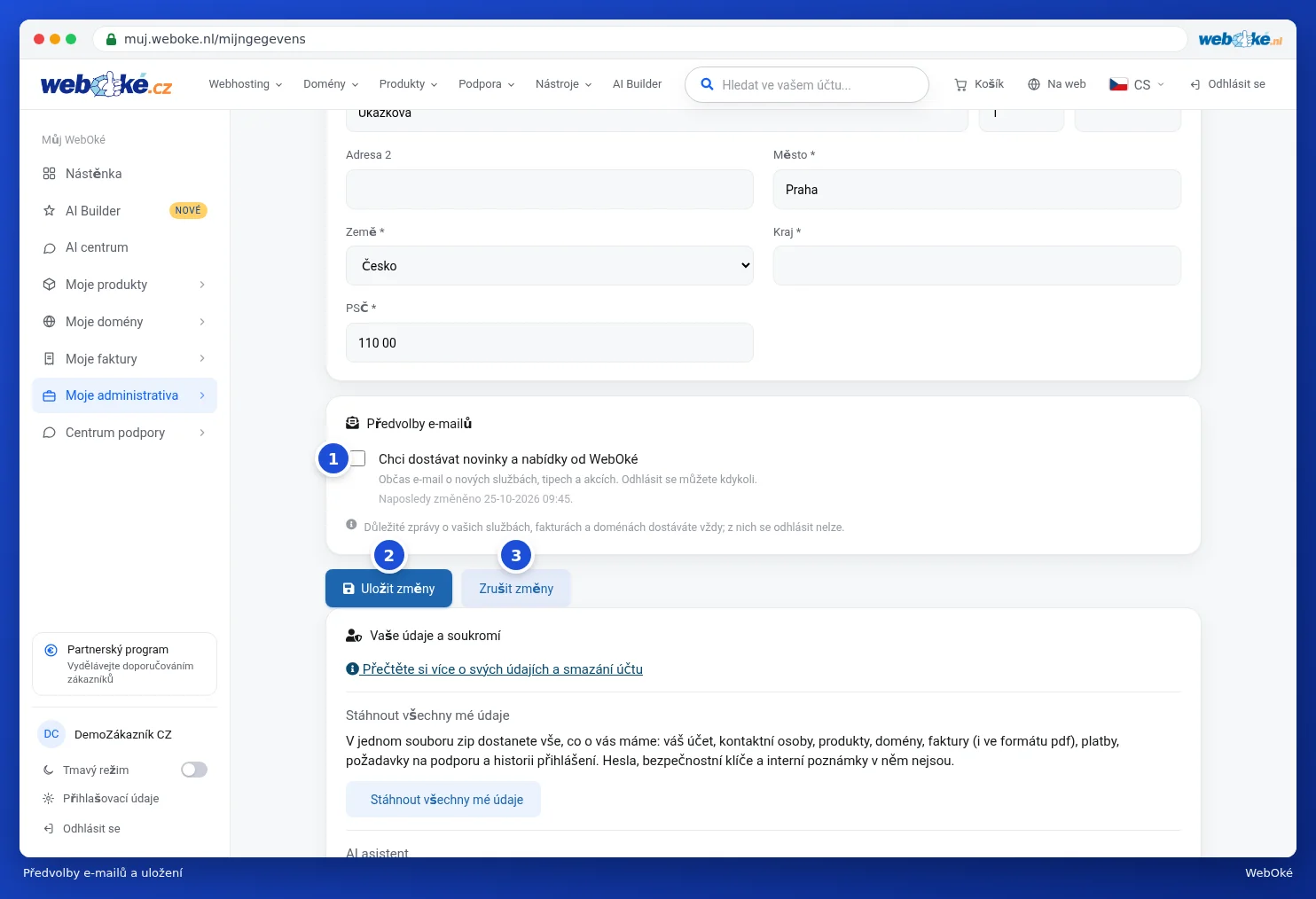Expand the Moje produkty sidebar chevron
Screen dimensions: 1316x899
click(x=202, y=285)
